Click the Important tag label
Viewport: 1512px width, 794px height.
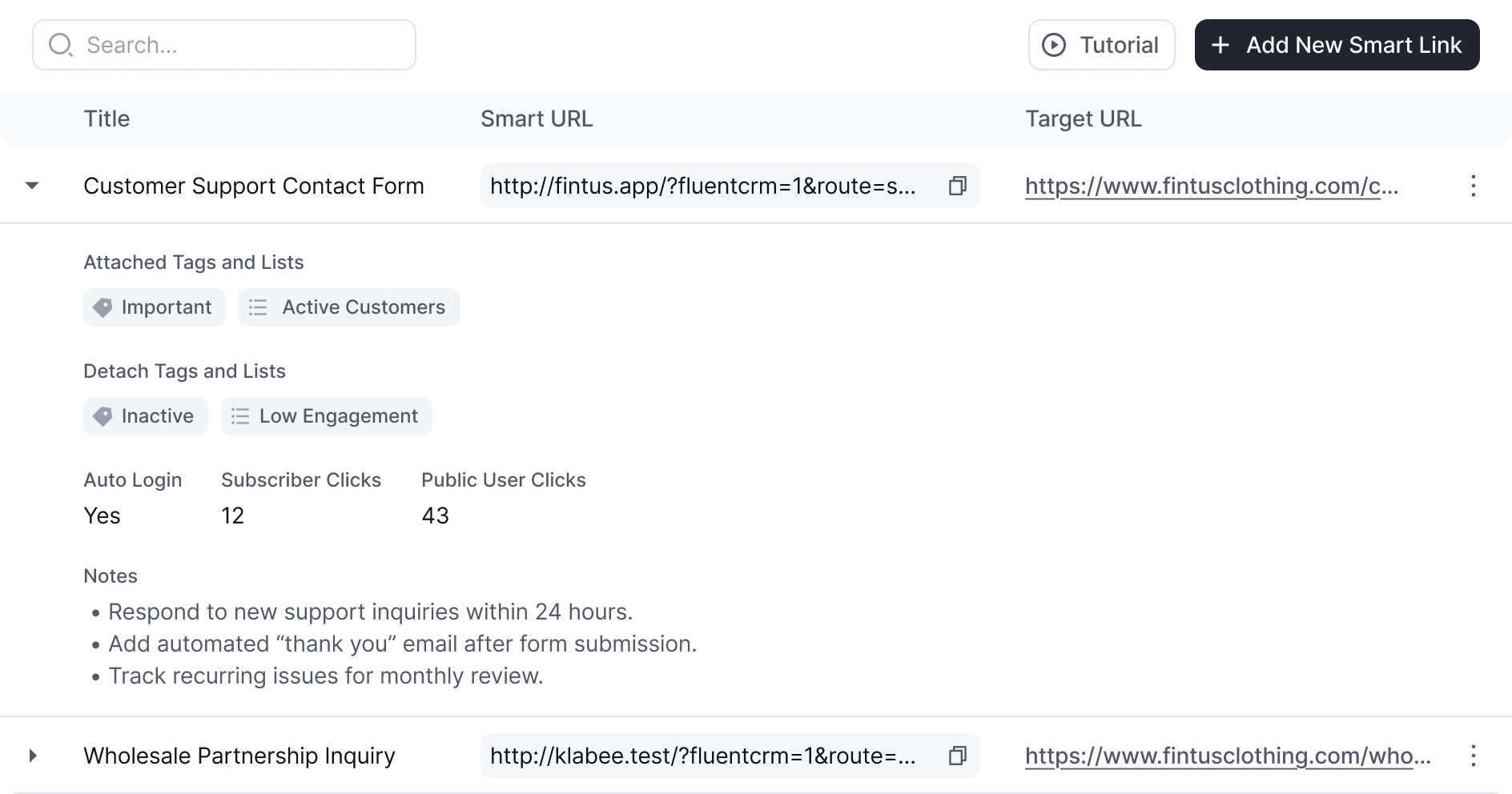tap(167, 307)
